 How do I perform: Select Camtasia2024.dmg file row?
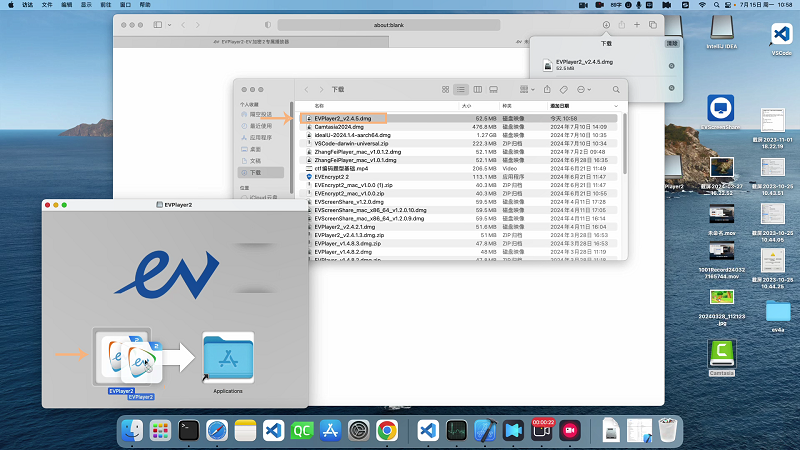coord(459,127)
